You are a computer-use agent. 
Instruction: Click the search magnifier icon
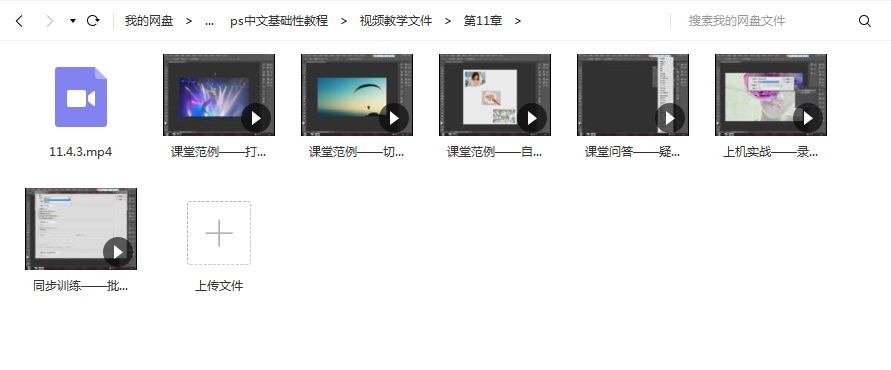tap(865, 21)
